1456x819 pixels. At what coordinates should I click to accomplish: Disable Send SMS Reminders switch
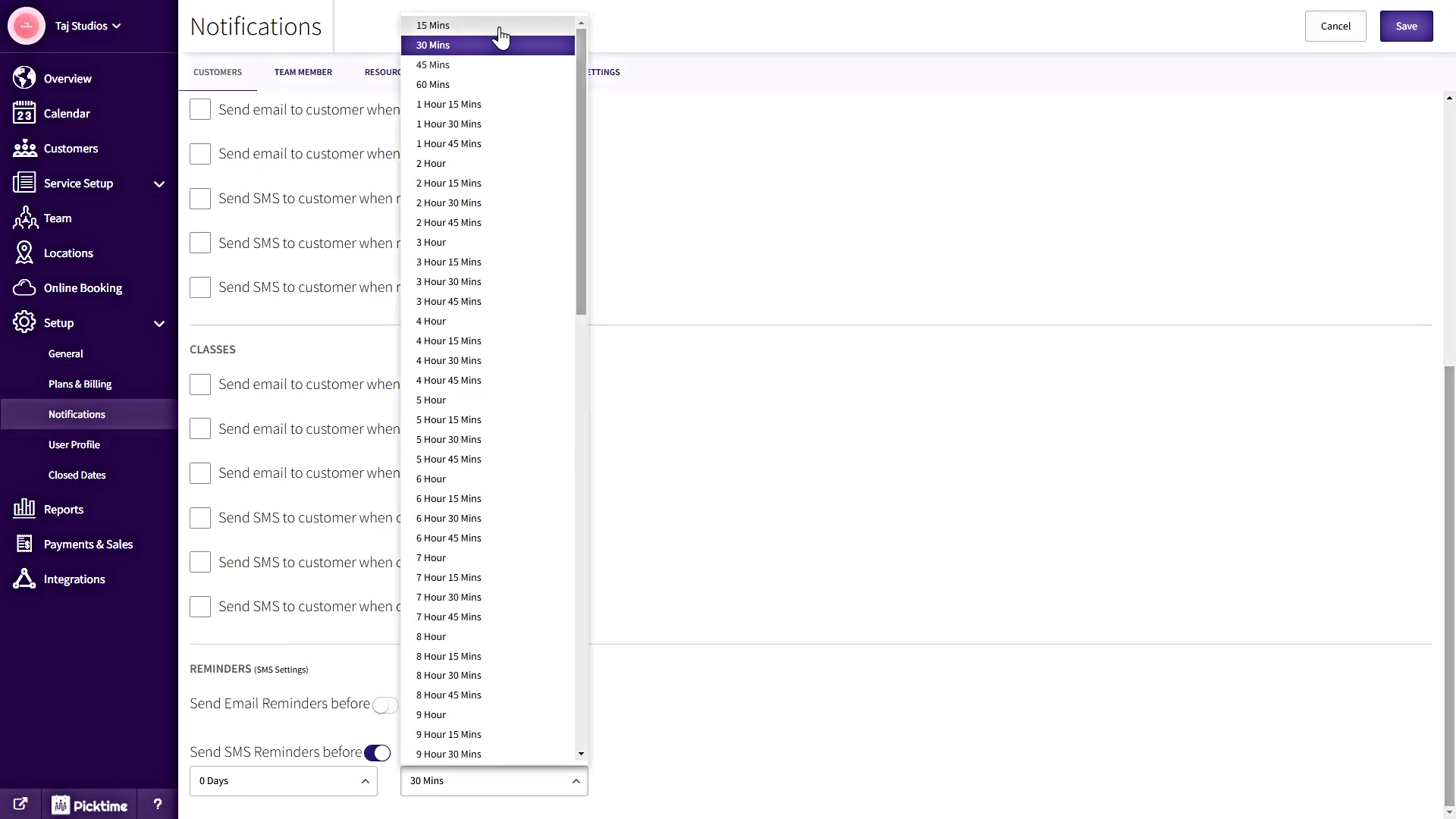[x=377, y=753]
